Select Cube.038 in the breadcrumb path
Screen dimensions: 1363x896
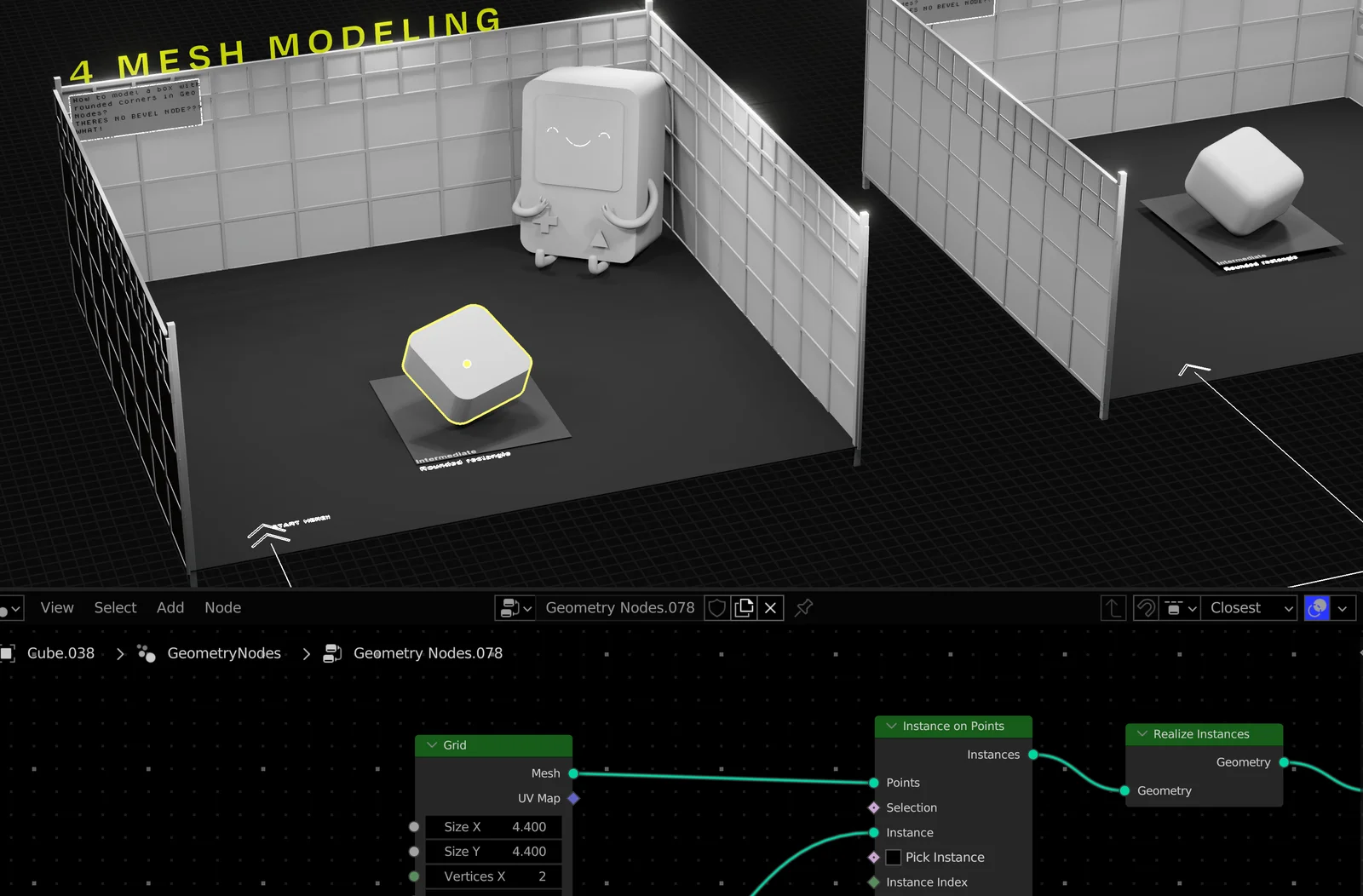(x=60, y=652)
